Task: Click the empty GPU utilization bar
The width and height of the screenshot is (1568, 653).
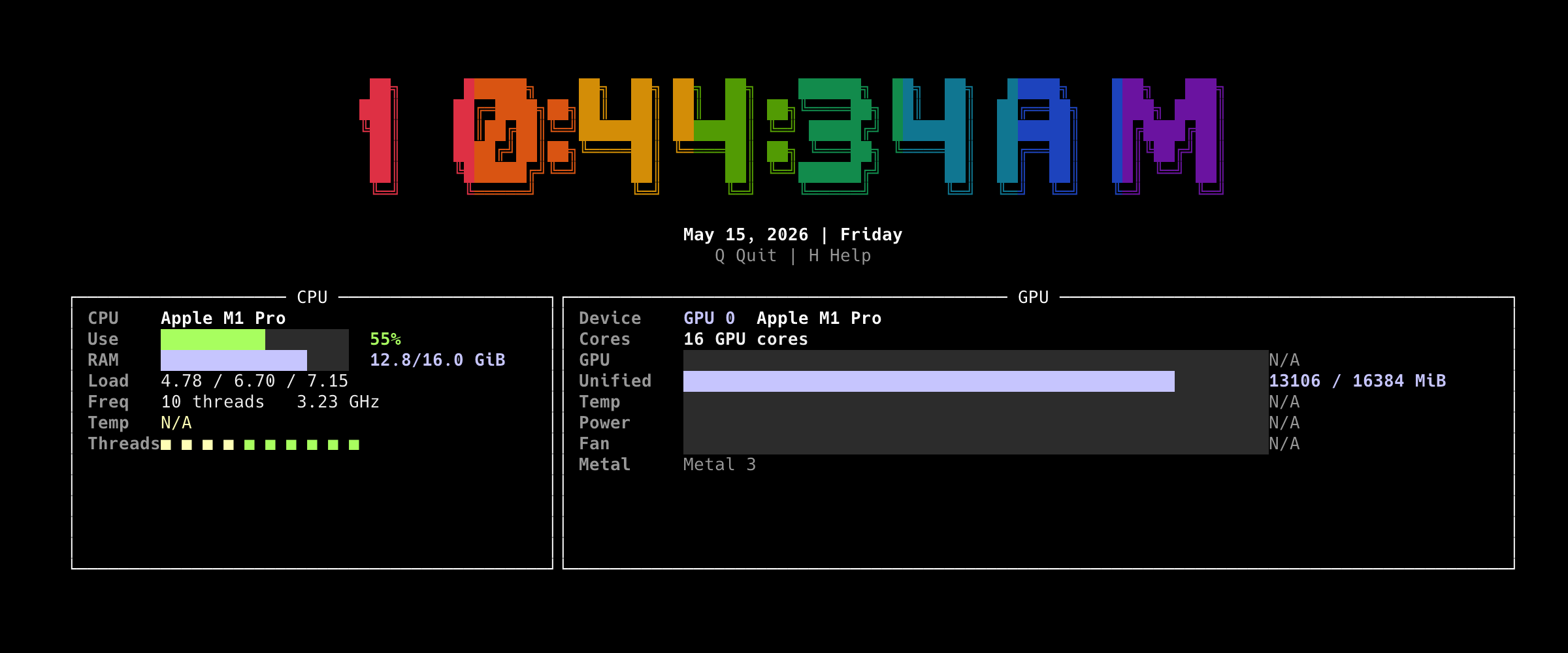Action: click(976, 360)
